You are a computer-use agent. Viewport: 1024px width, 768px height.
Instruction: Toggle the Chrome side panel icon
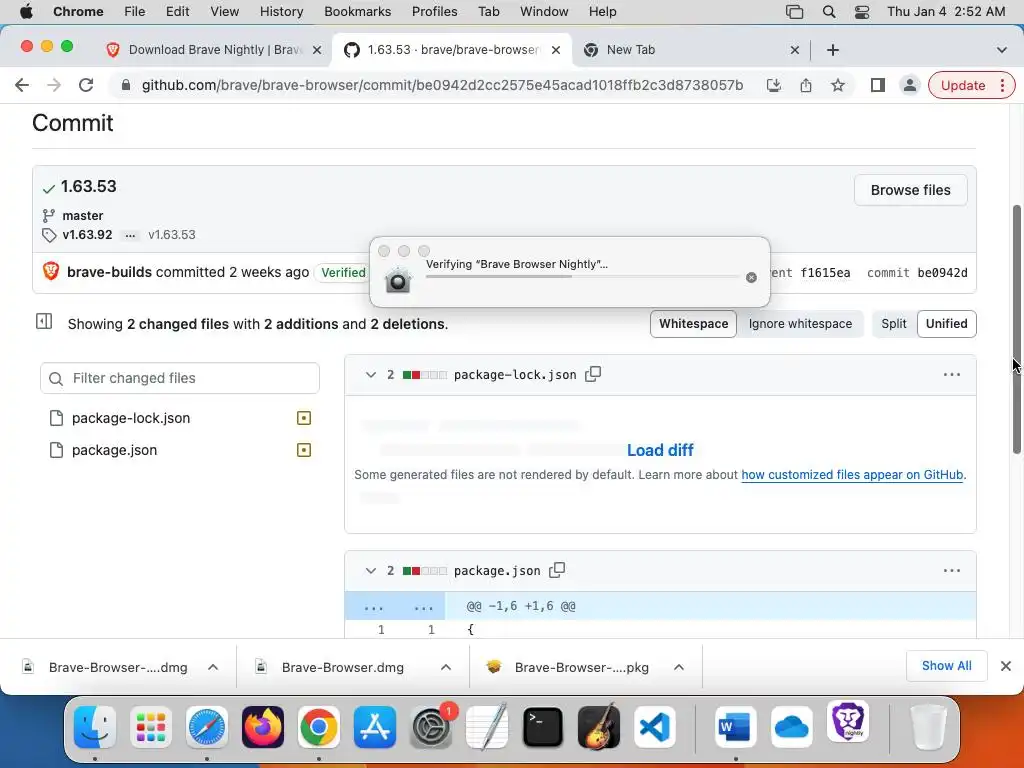(878, 85)
